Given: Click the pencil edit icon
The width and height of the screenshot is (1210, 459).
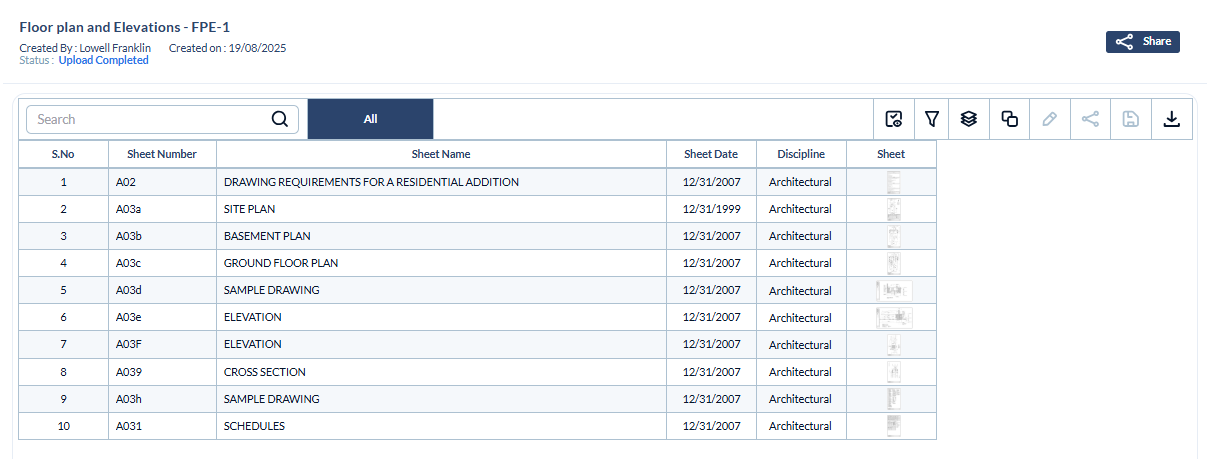Looking at the screenshot, I should (1049, 119).
